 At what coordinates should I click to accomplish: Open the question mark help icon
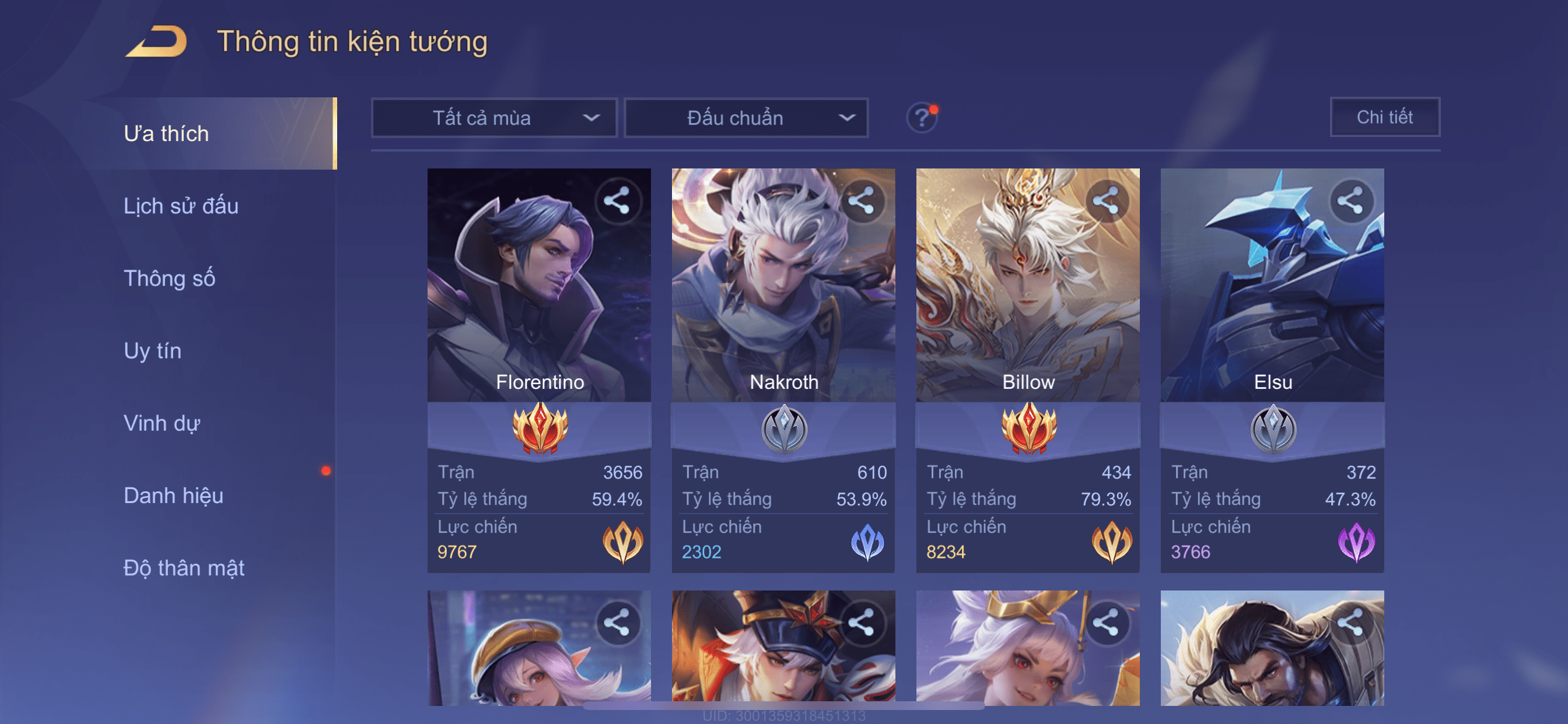922,117
